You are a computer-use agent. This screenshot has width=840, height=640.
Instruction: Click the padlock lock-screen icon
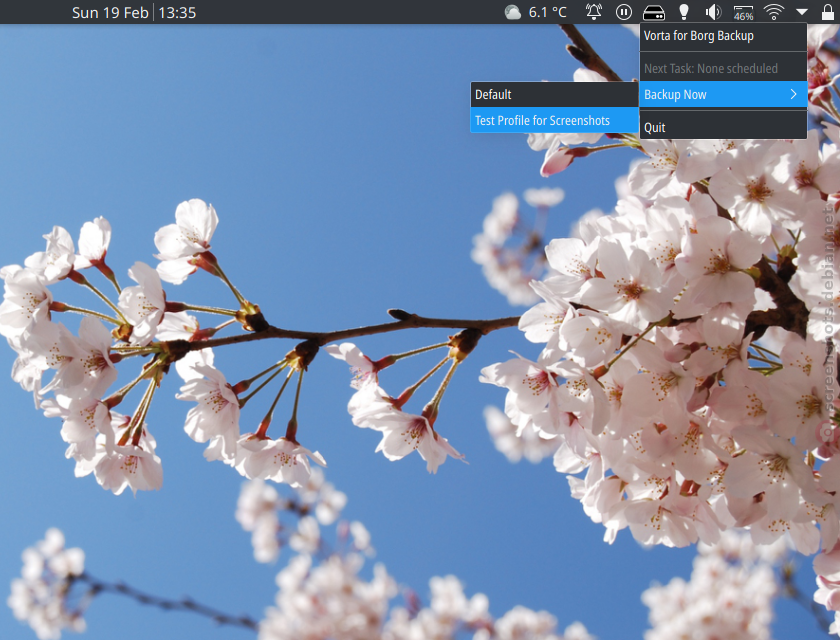(827, 12)
